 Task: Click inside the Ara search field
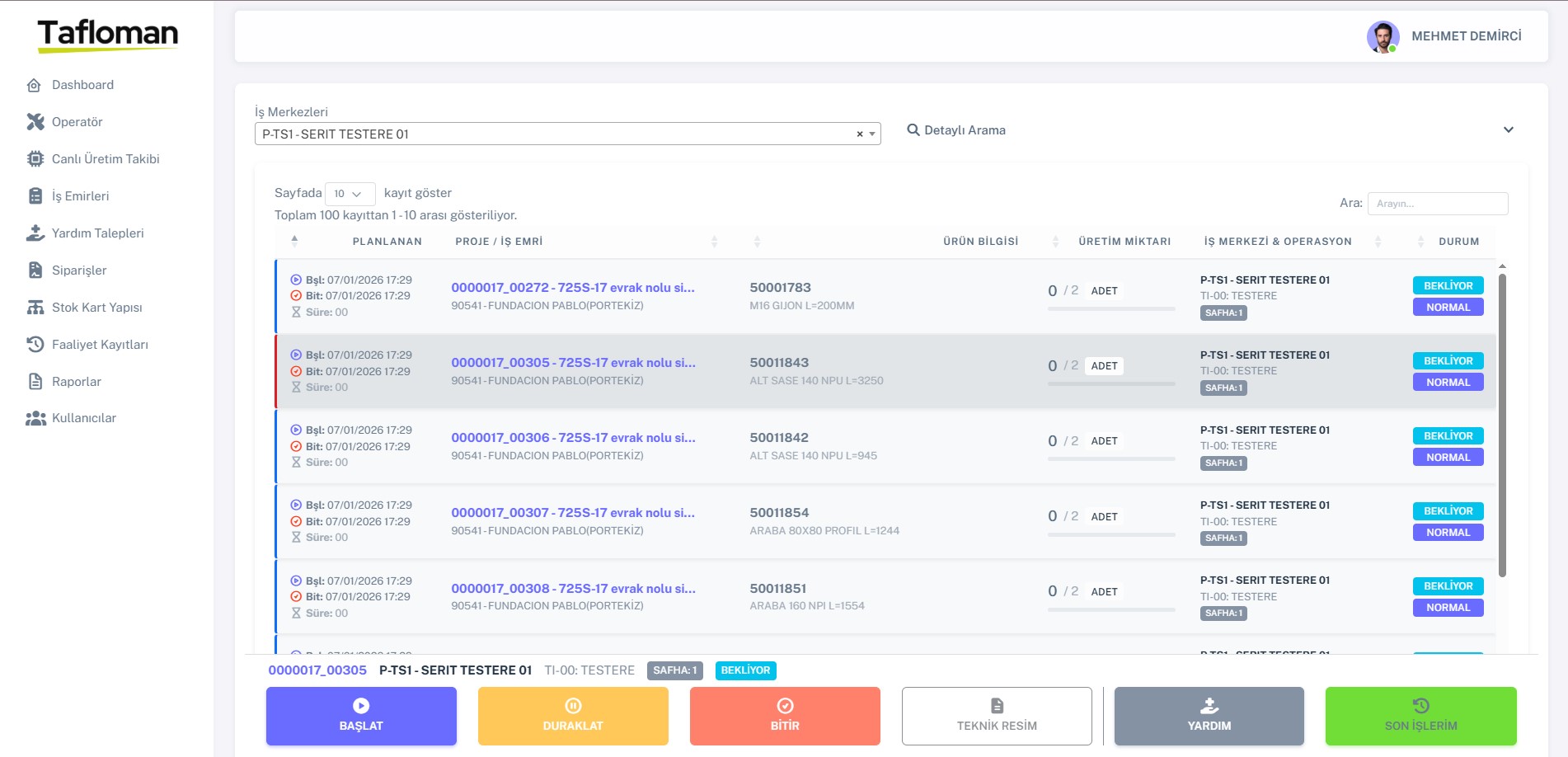coord(1438,203)
